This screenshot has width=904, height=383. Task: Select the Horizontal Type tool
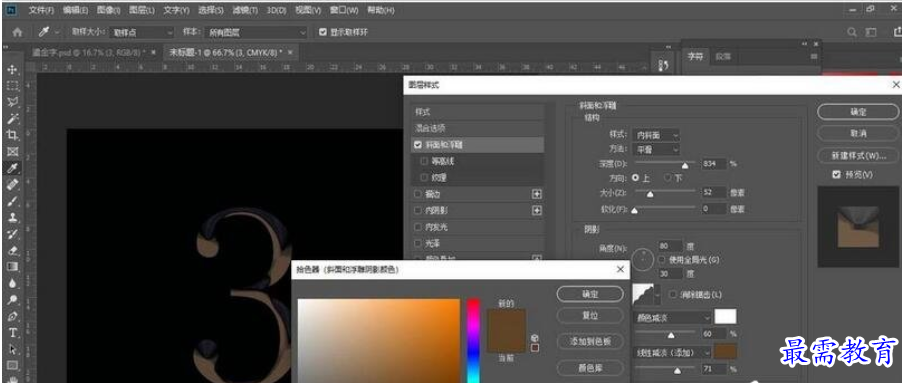[x=12, y=333]
